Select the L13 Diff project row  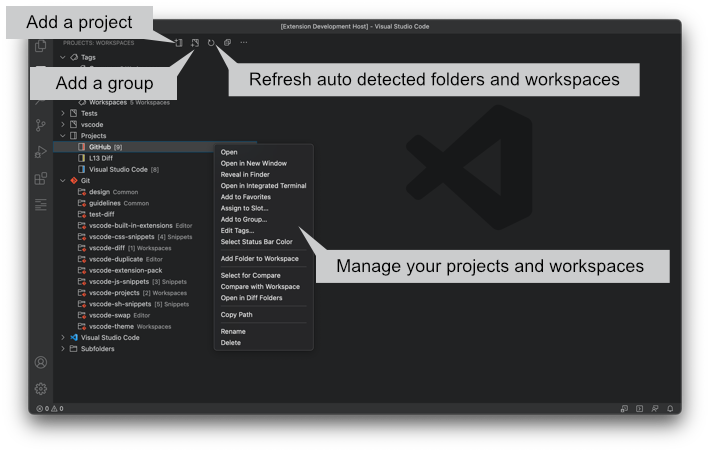(x=134, y=158)
